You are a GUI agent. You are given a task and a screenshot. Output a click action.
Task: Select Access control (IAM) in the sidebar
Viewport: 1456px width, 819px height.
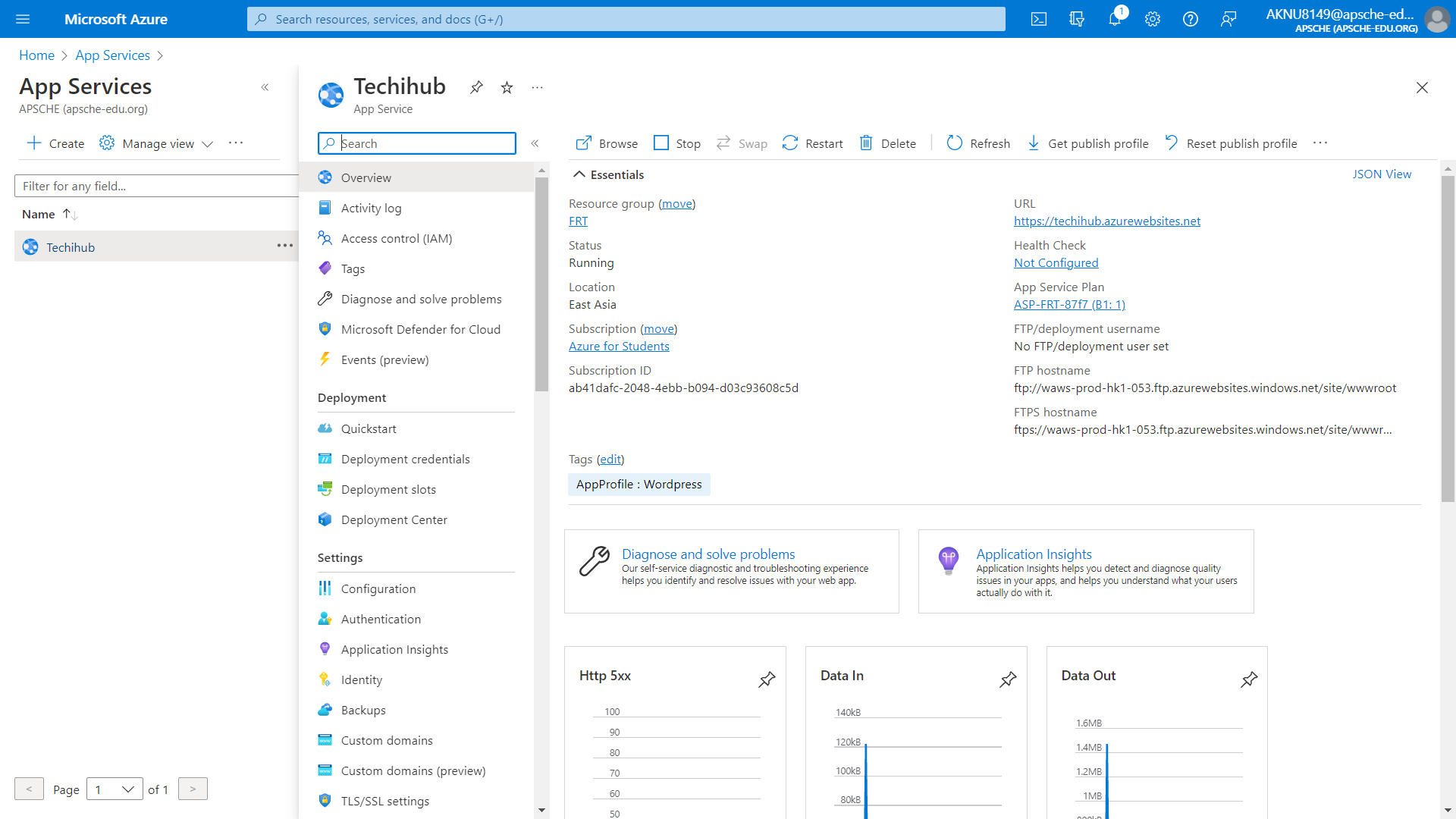click(395, 237)
